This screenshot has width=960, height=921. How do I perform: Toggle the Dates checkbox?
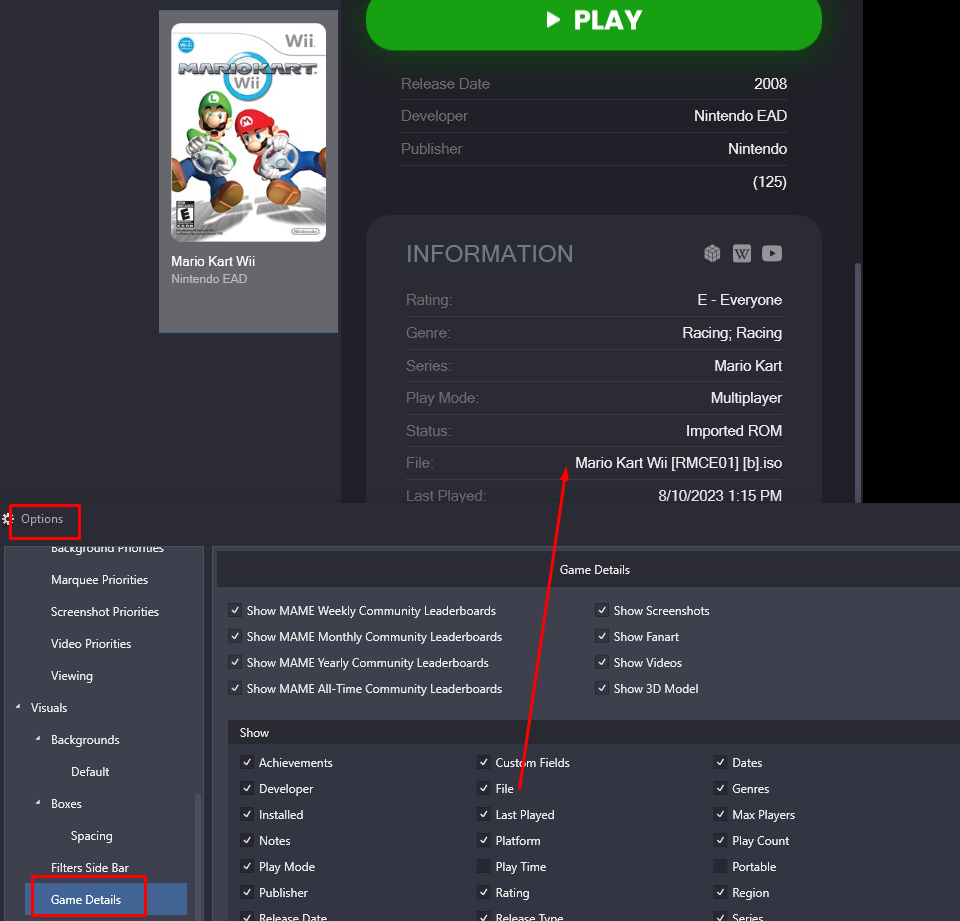click(721, 762)
